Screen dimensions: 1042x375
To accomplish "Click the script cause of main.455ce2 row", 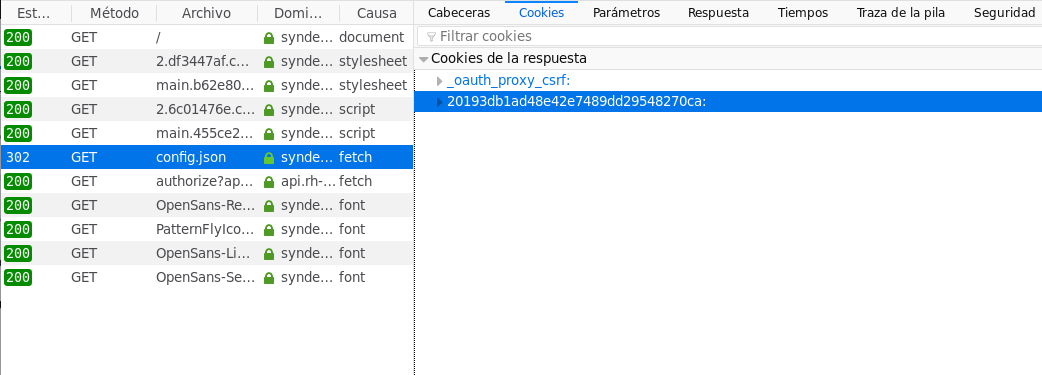I will click(357, 133).
